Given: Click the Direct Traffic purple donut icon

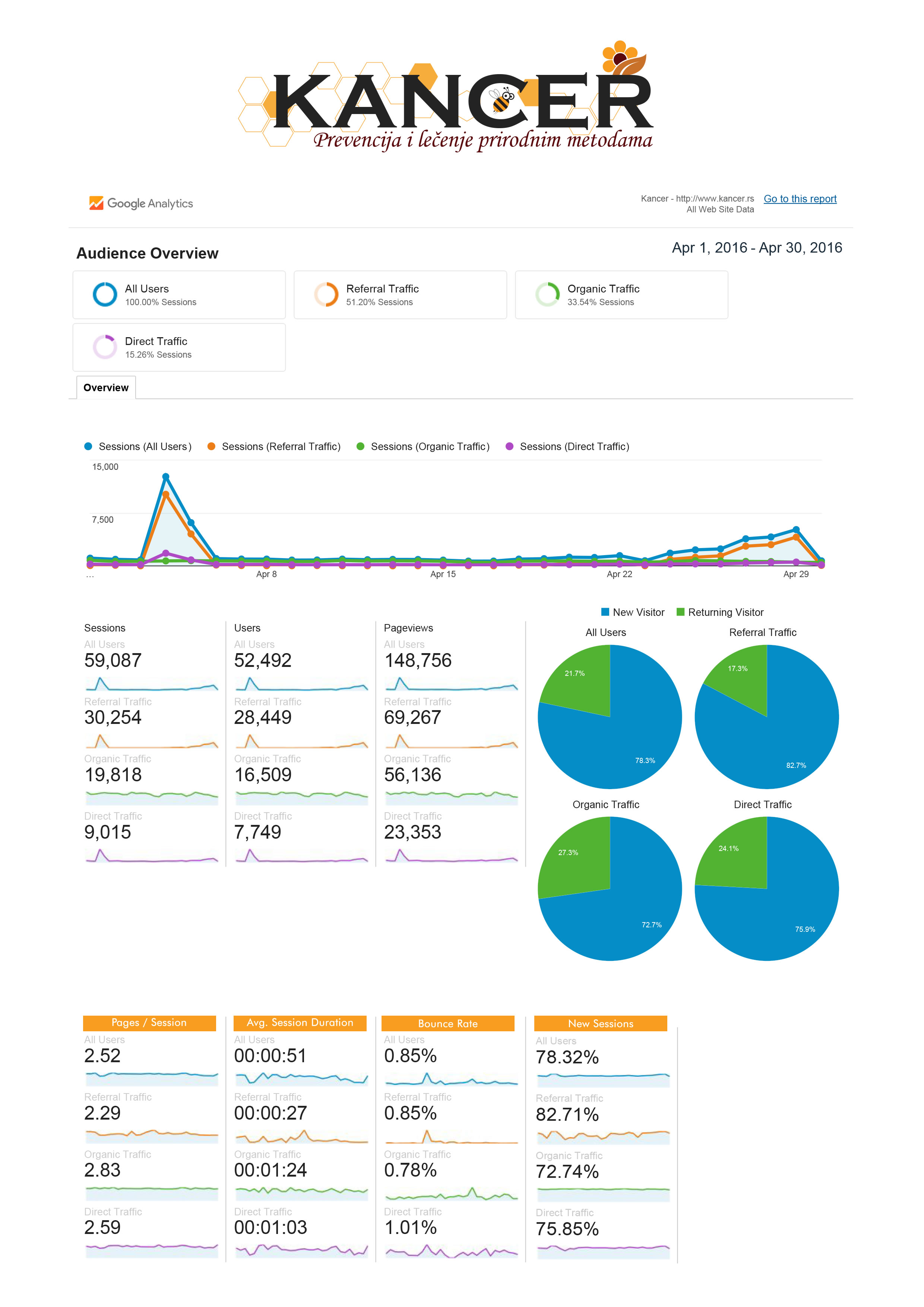Looking at the screenshot, I should pos(105,346).
